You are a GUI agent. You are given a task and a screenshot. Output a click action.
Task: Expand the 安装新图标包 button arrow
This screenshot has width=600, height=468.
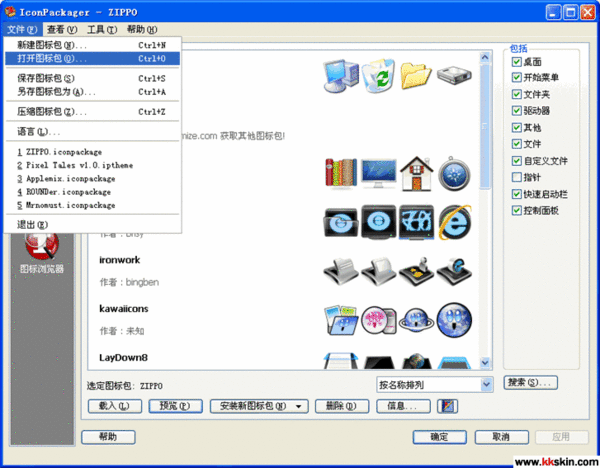tap(298, 406)
